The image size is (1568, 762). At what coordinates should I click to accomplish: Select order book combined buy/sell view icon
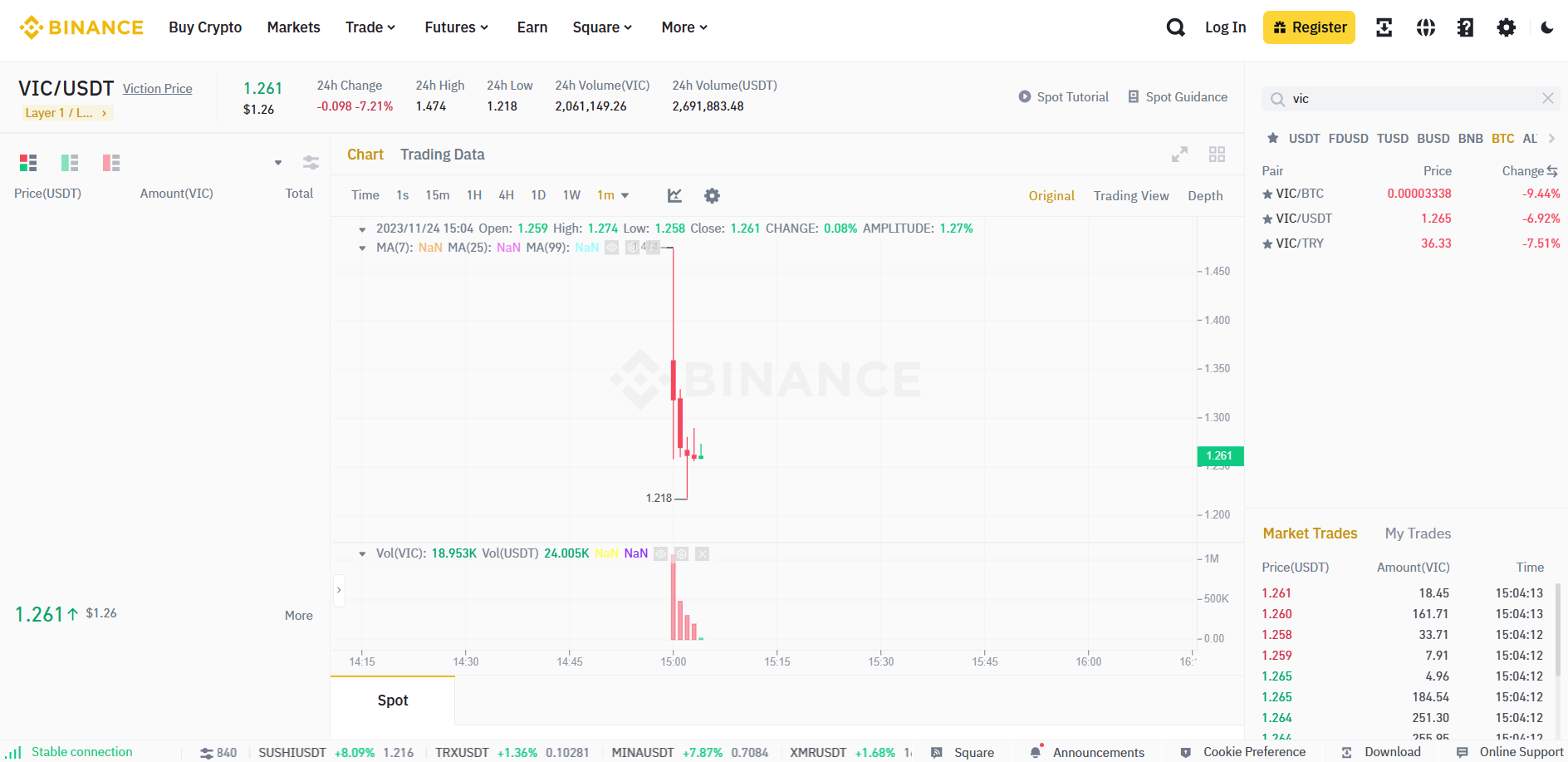[28, 163]
